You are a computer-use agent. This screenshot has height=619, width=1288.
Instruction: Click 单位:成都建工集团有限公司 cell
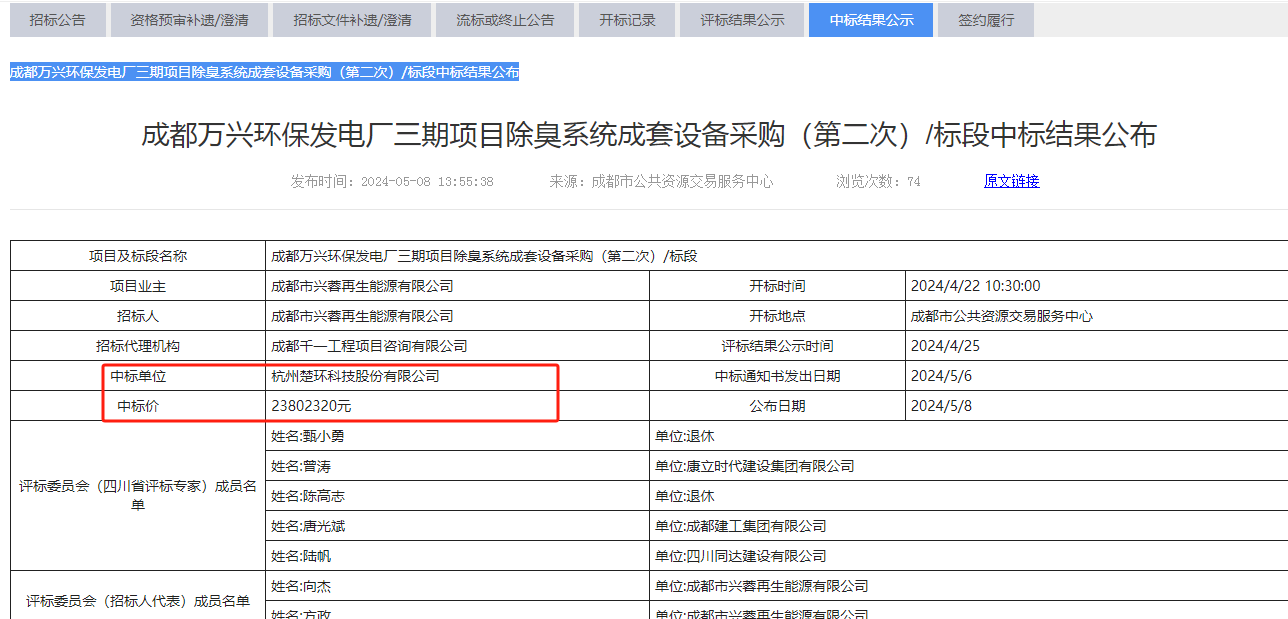click(968, 526)
